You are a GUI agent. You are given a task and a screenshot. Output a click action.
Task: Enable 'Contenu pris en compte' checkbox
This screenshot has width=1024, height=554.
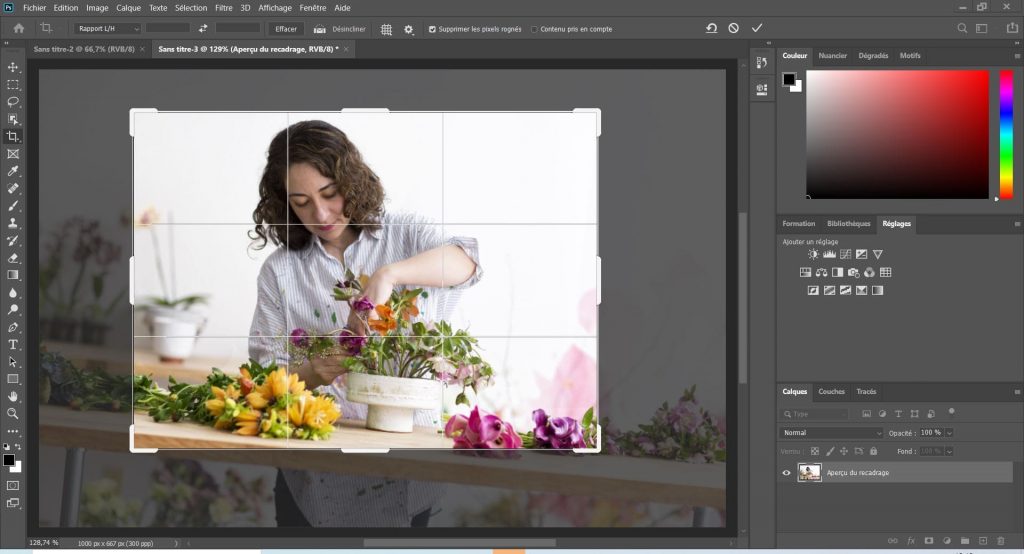coord(534,29)
